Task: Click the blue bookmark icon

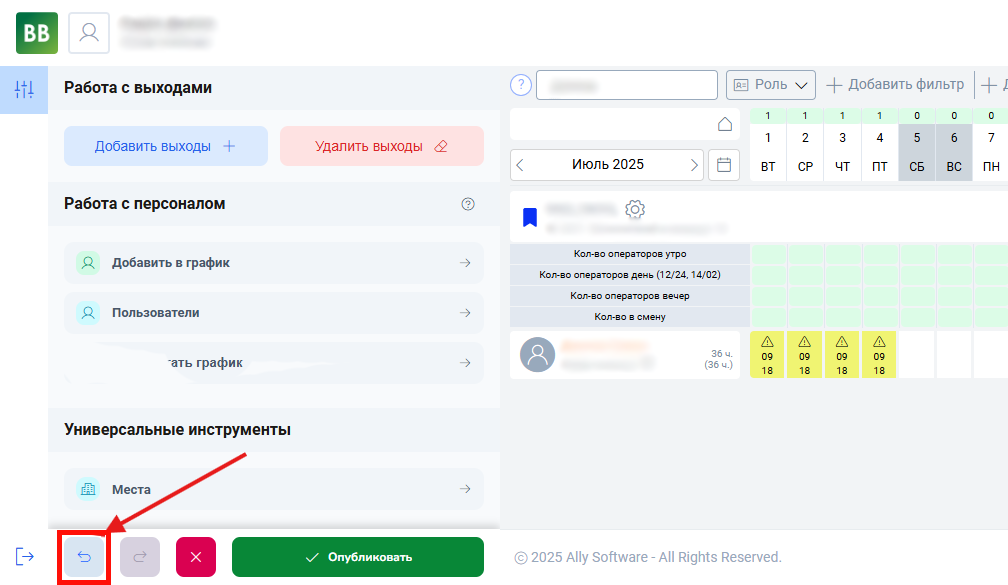Action: pos(530,216)
